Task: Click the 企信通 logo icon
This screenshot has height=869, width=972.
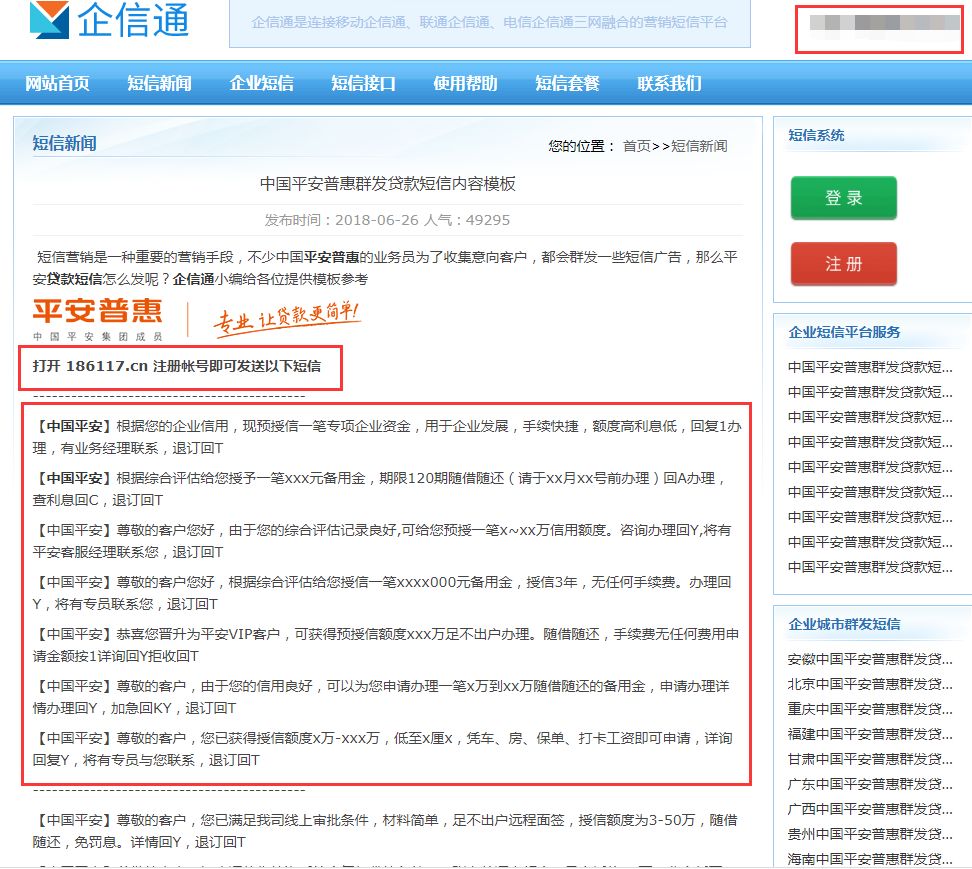Action: pyautogui.click(x=50, y=19)
